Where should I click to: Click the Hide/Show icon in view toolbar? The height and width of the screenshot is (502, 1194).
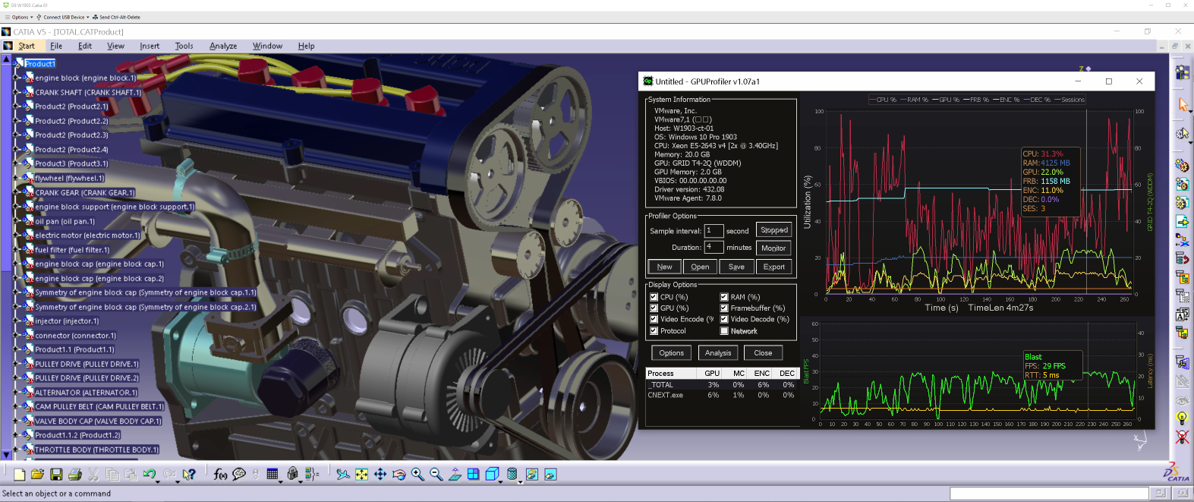click(x=531, y=475)
